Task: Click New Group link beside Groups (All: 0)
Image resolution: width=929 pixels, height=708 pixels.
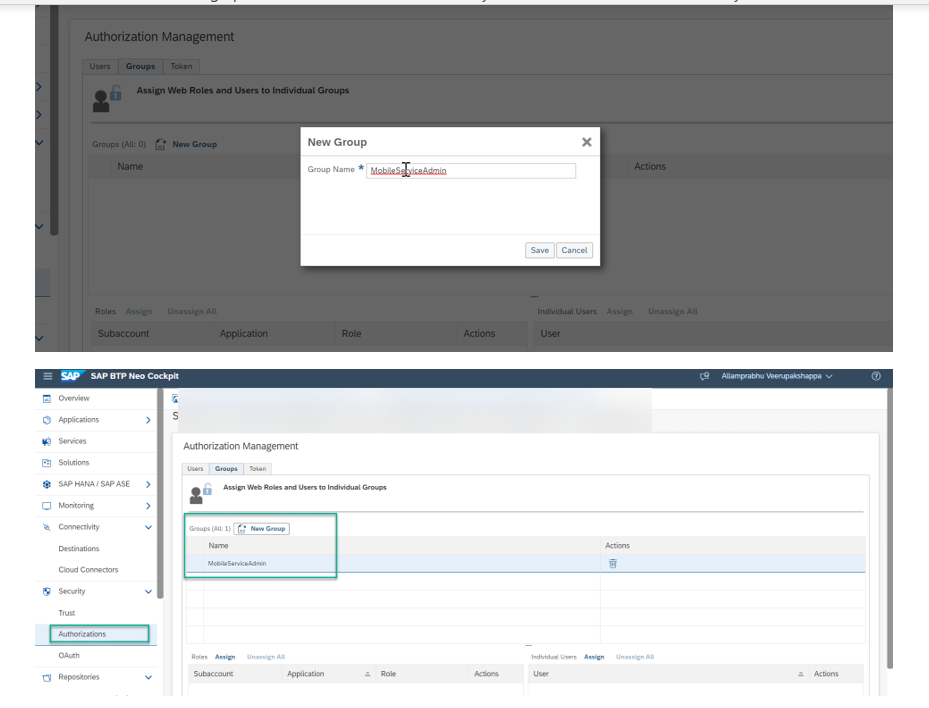Action: click(x=187, y=145)
